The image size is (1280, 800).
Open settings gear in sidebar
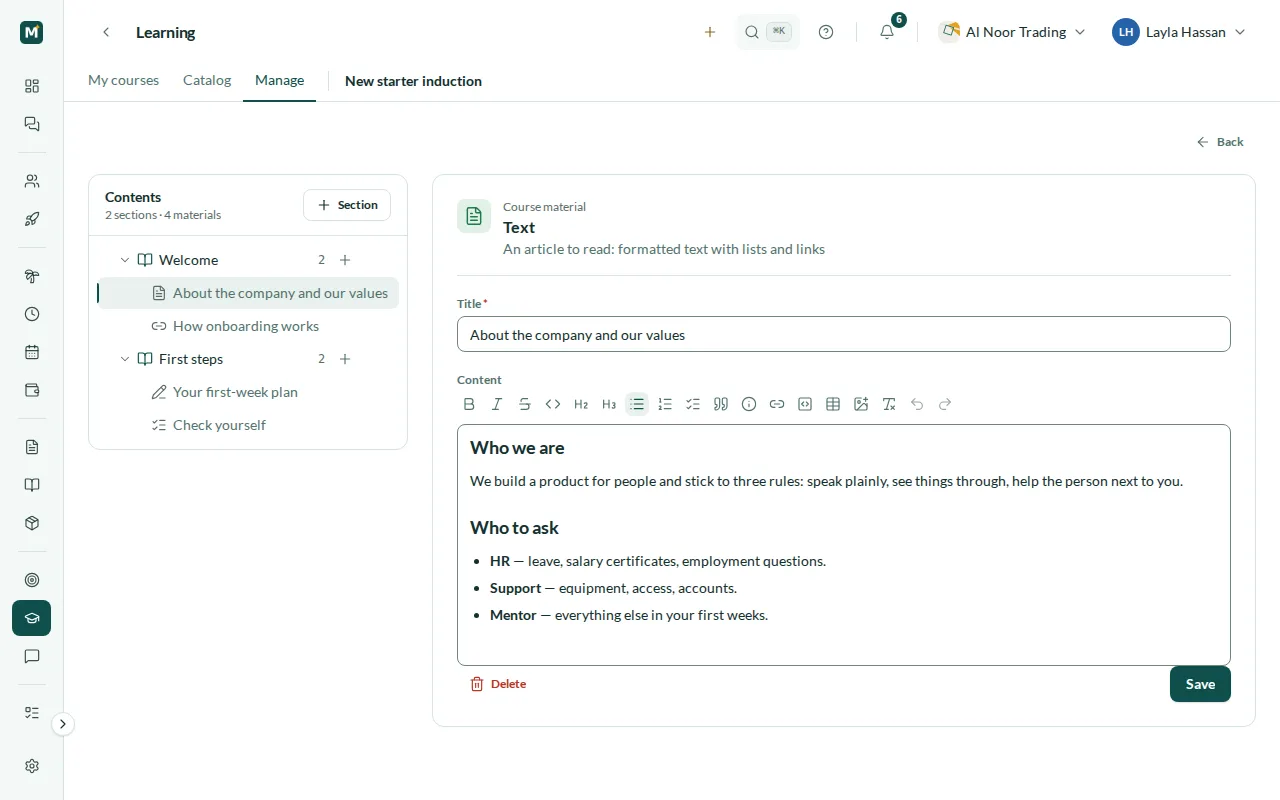coord(32,766)
